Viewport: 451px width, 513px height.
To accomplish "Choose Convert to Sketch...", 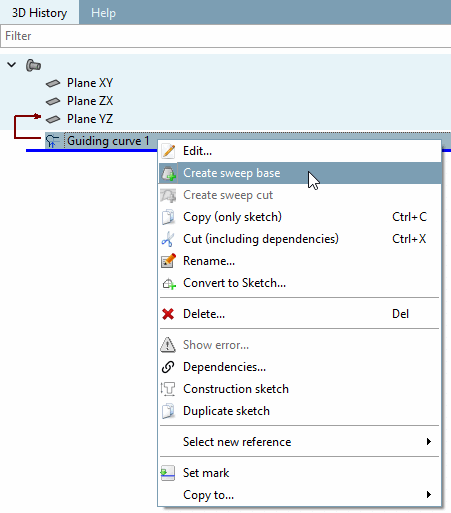I will pos(300,283).
